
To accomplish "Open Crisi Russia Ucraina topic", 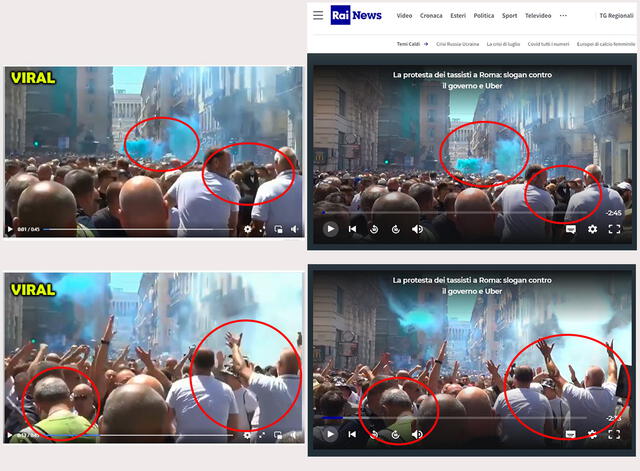I will (x=458, y=44).
